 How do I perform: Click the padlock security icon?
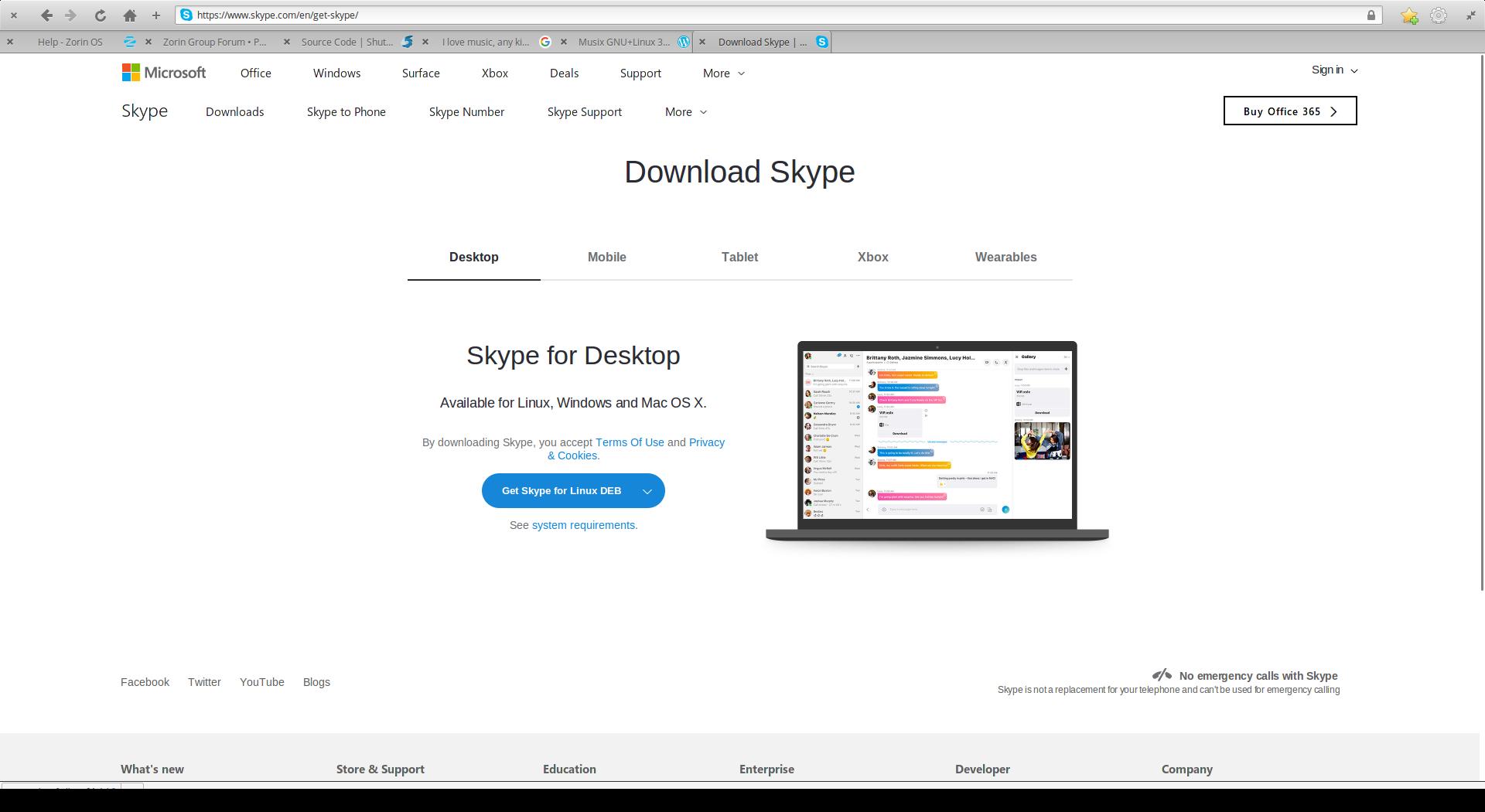coord(1371,15)
